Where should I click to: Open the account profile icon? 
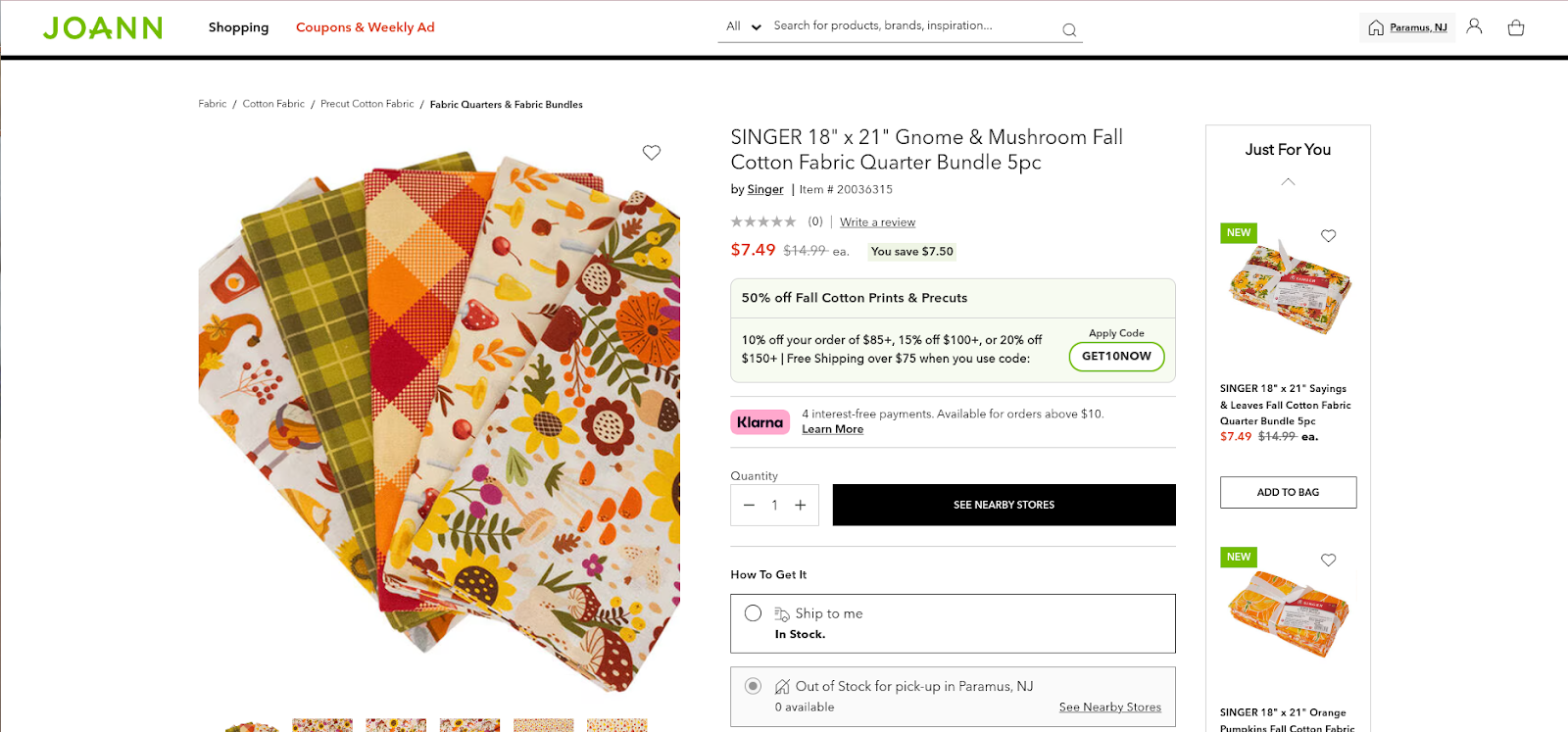tap(1474, 26)
